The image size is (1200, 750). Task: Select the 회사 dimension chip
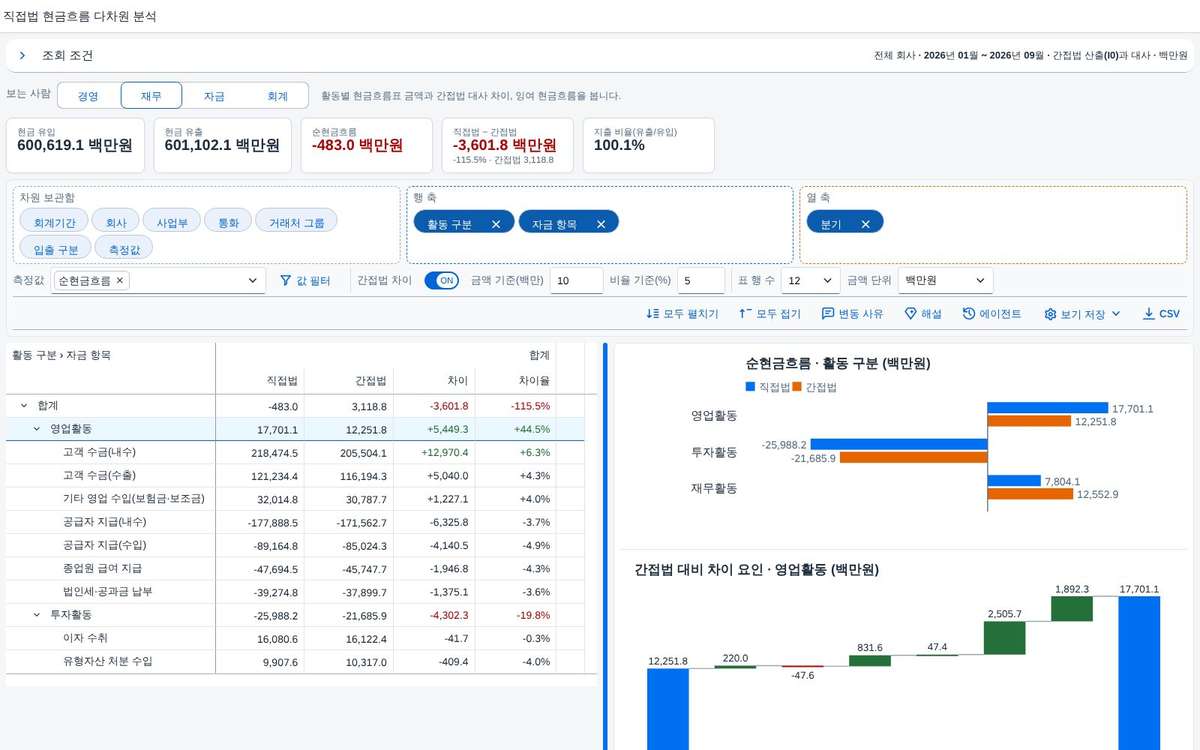point(116,222)
